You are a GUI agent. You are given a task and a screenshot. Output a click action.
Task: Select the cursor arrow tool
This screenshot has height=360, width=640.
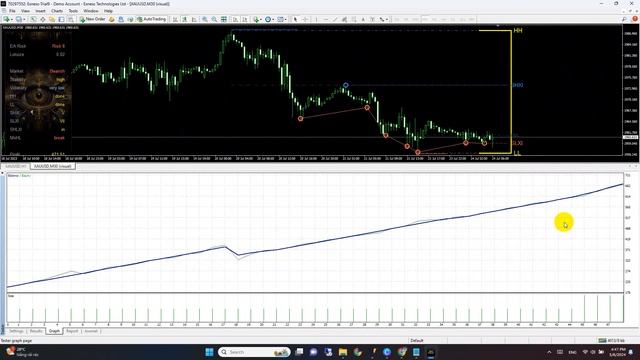tap(296, 19)
